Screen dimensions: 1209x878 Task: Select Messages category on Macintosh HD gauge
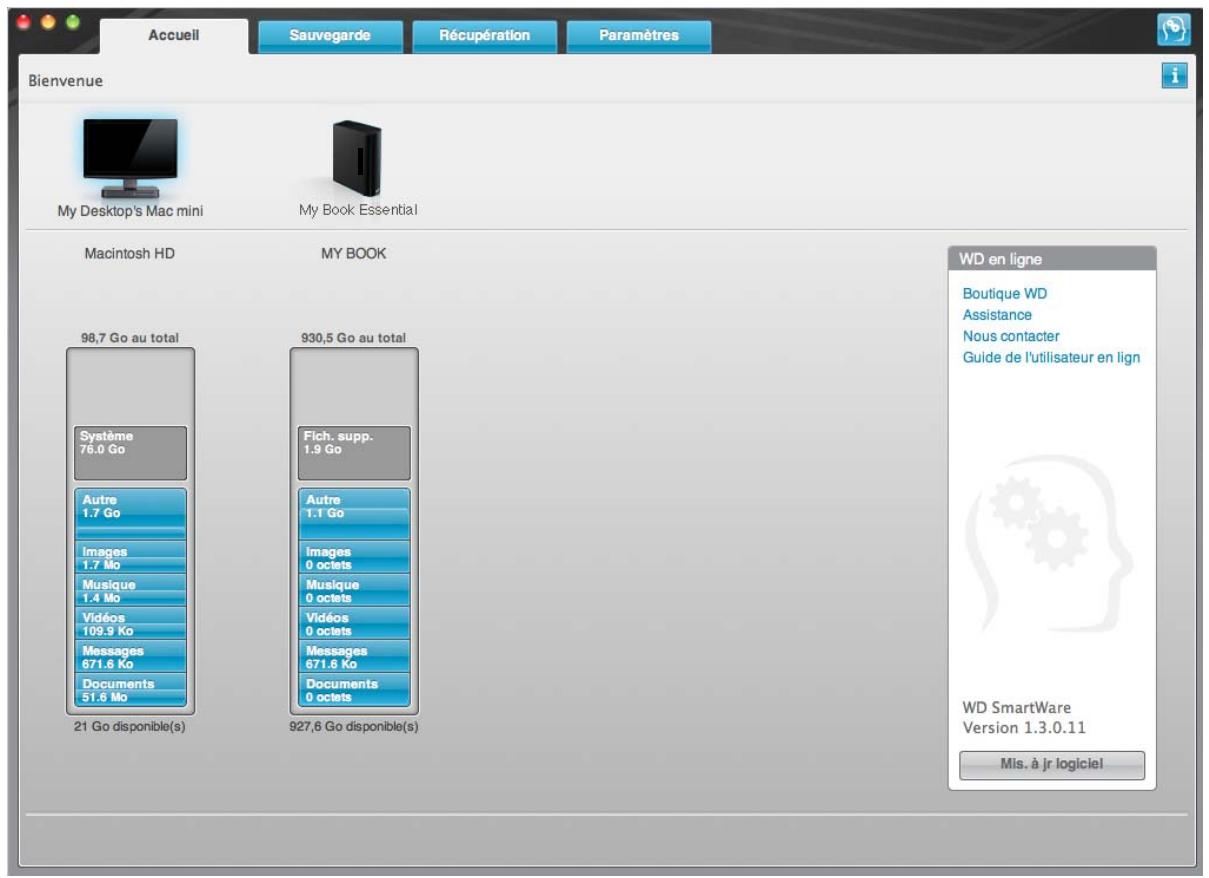(130, 655)
